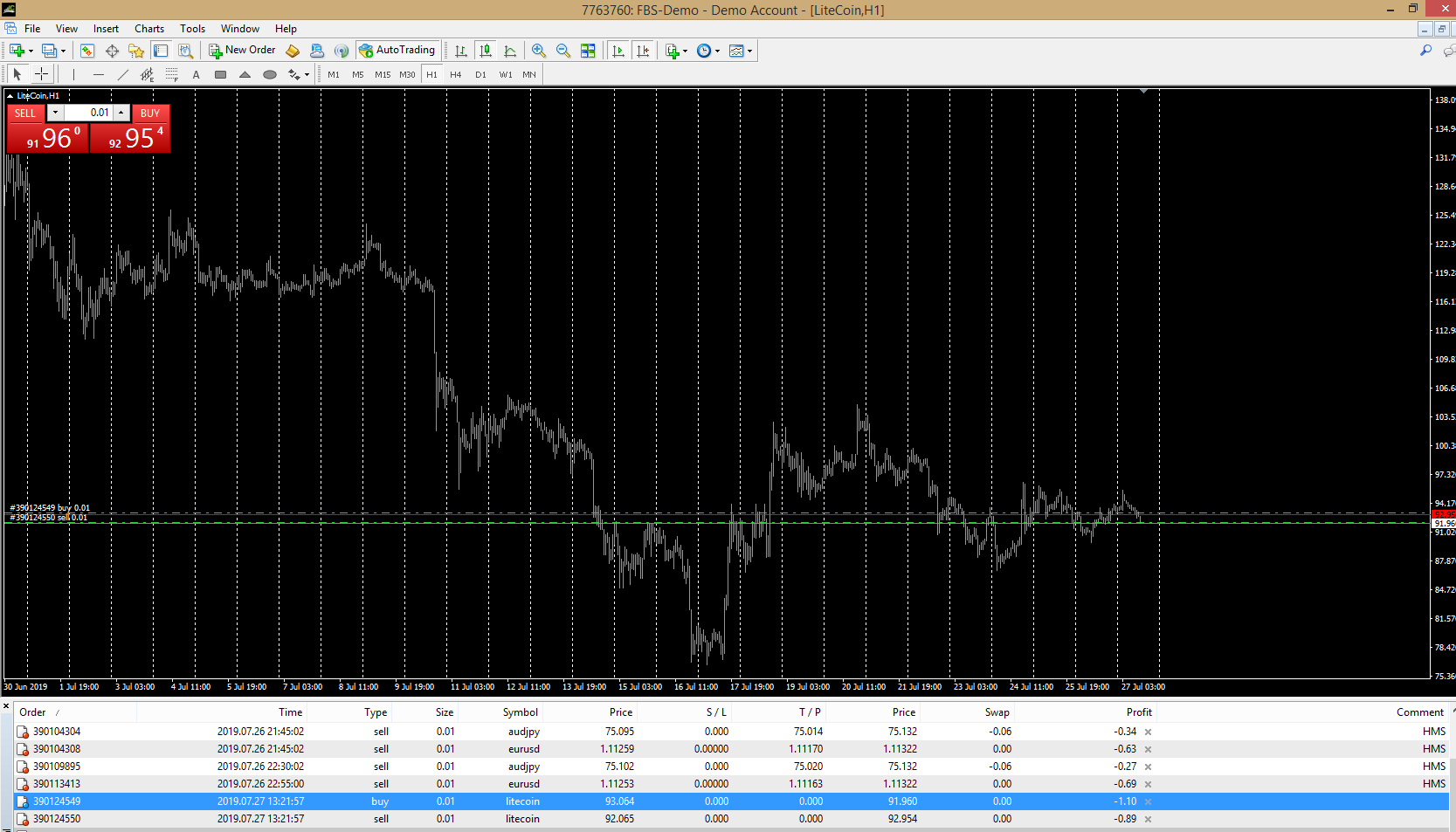
Task: Switch timeframe to D1
Action: [480, 74]
